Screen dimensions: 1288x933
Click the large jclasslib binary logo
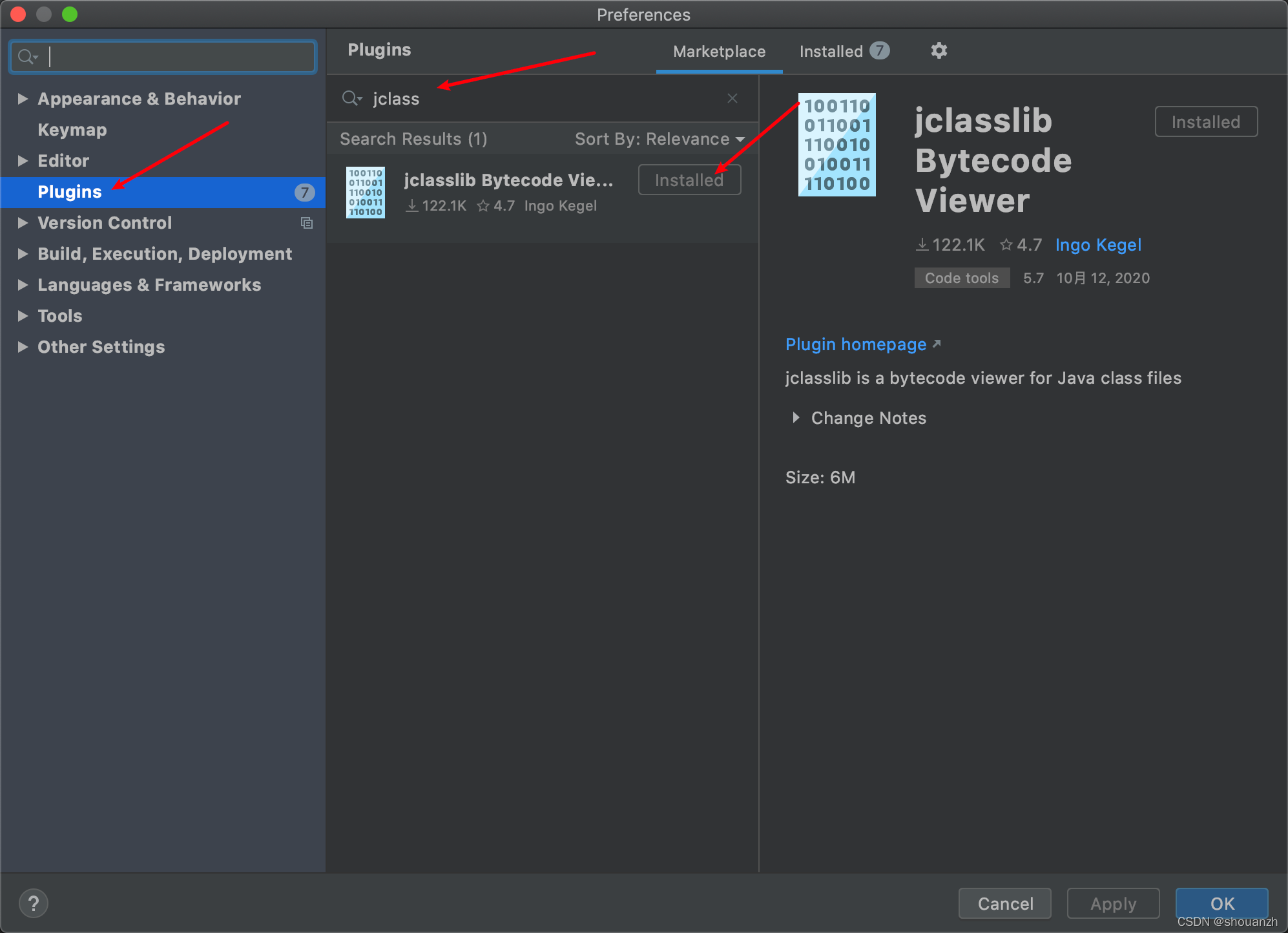[x=836, y=145]
